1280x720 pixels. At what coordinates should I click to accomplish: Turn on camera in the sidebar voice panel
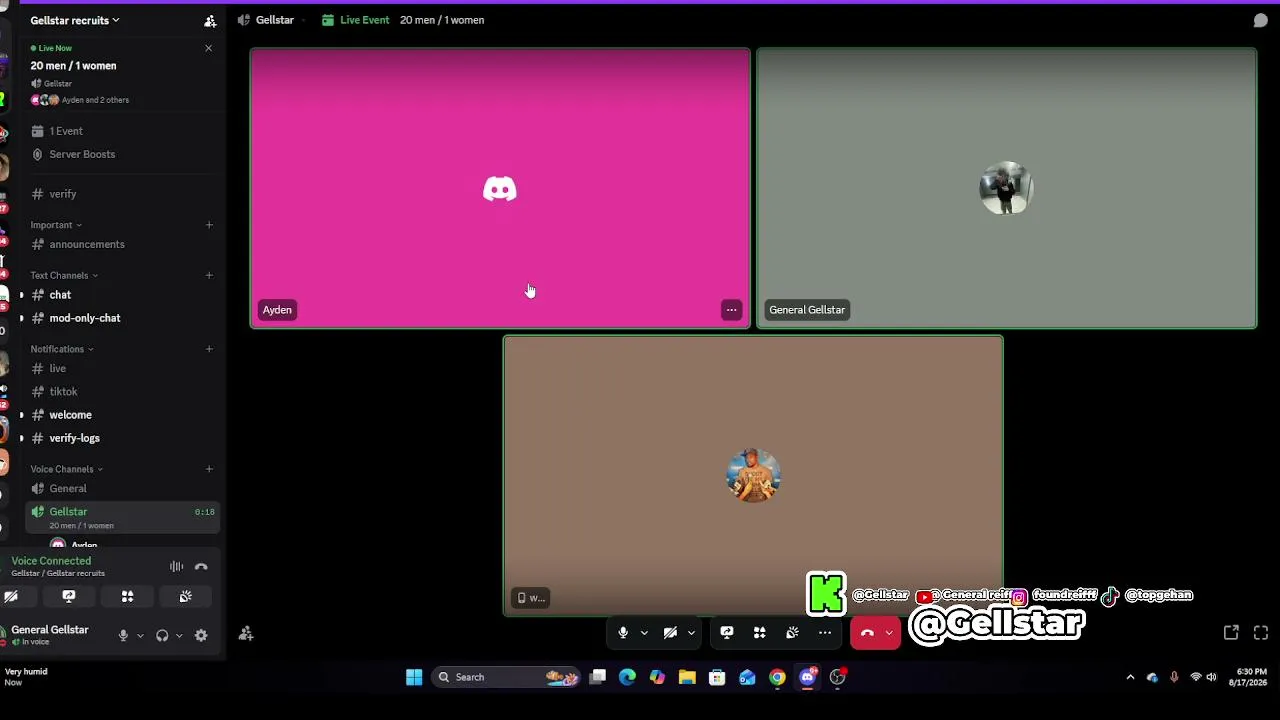(x=11, y=597)
